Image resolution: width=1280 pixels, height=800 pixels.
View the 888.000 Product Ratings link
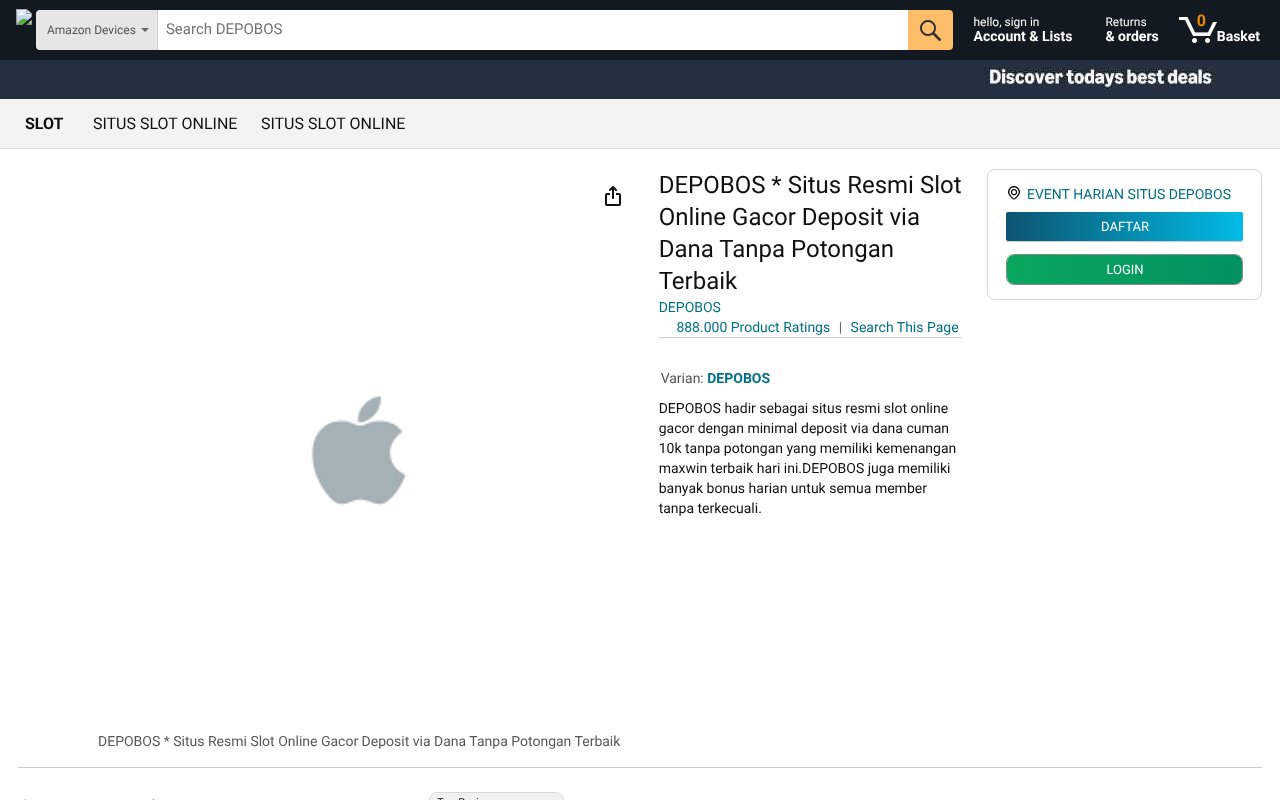pos(752,327)
